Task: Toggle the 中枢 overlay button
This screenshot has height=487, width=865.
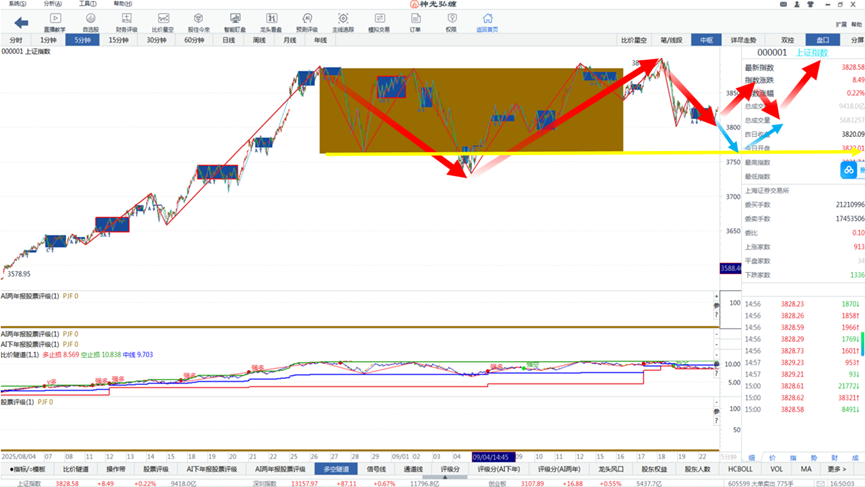Action: (x=706, y=40)
